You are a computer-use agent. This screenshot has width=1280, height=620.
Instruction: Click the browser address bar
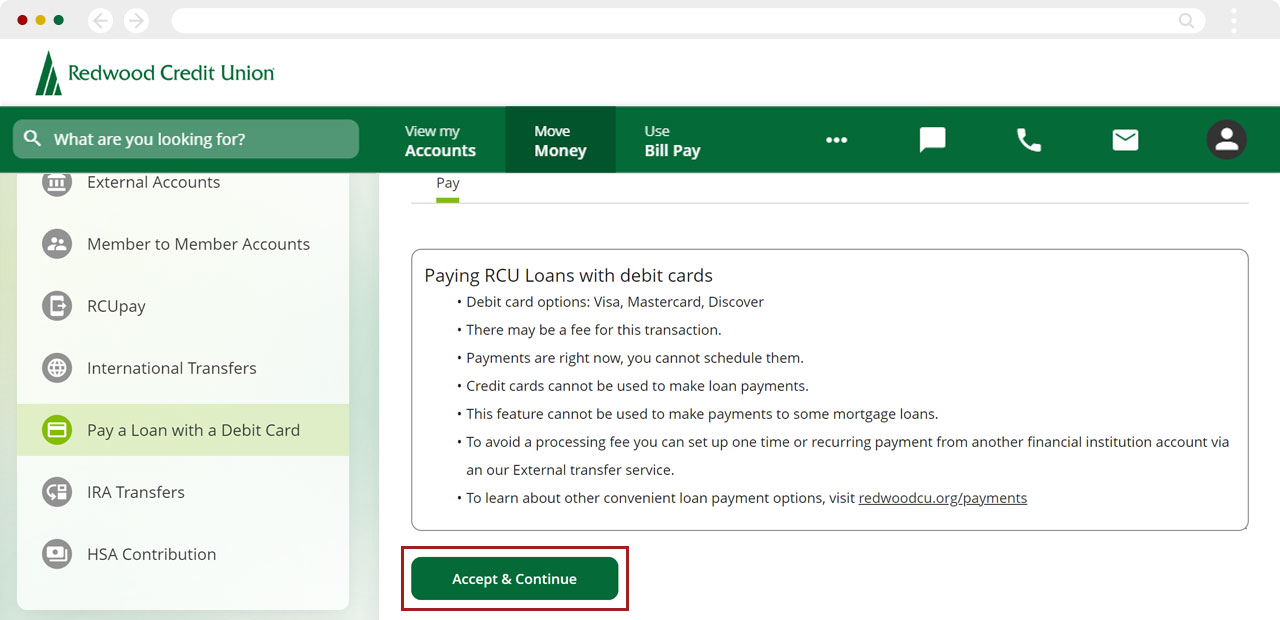[x=688, y=20]
